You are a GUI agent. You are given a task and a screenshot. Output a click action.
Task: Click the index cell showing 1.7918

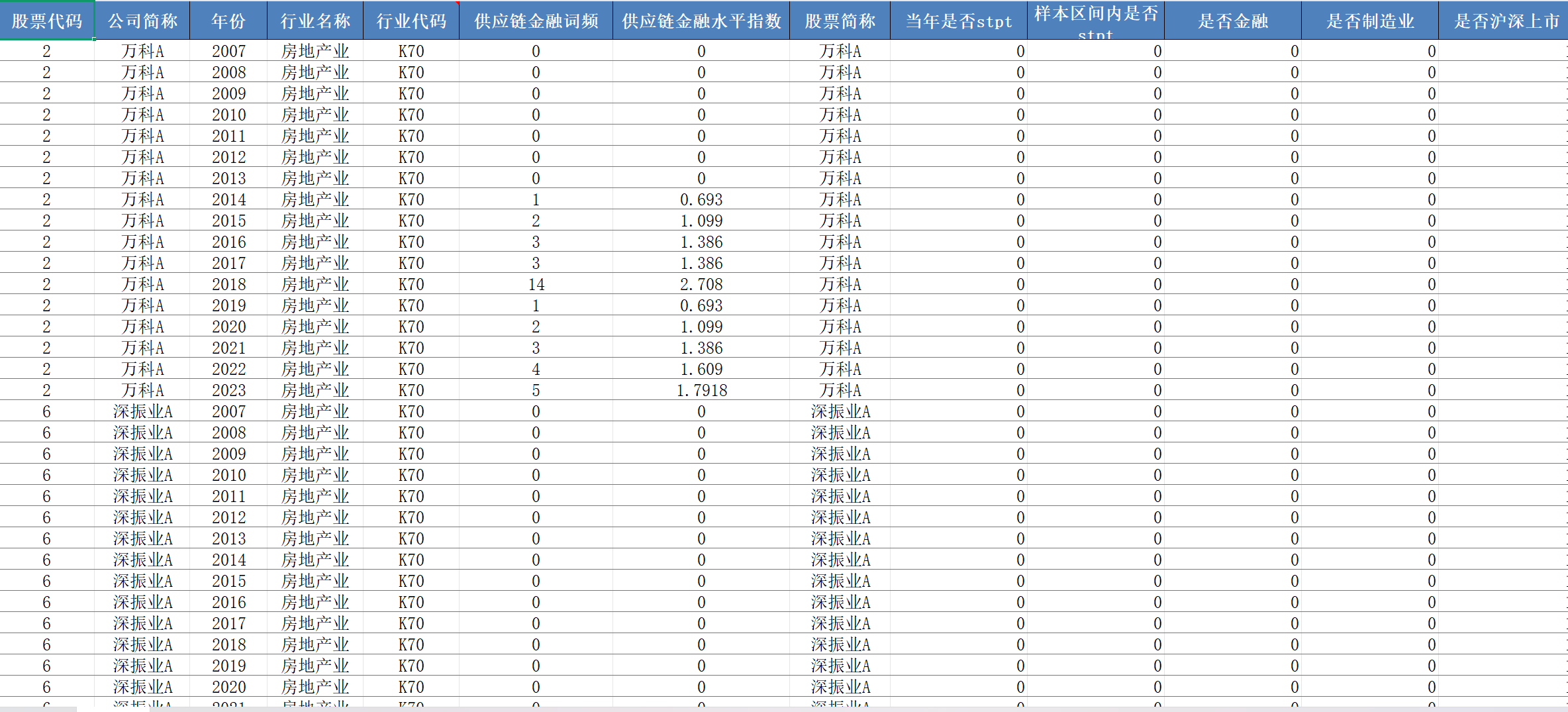pos(701,390)
